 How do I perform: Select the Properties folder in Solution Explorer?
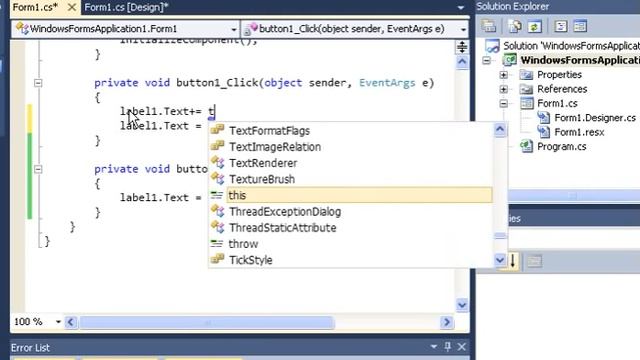[559, 75]
